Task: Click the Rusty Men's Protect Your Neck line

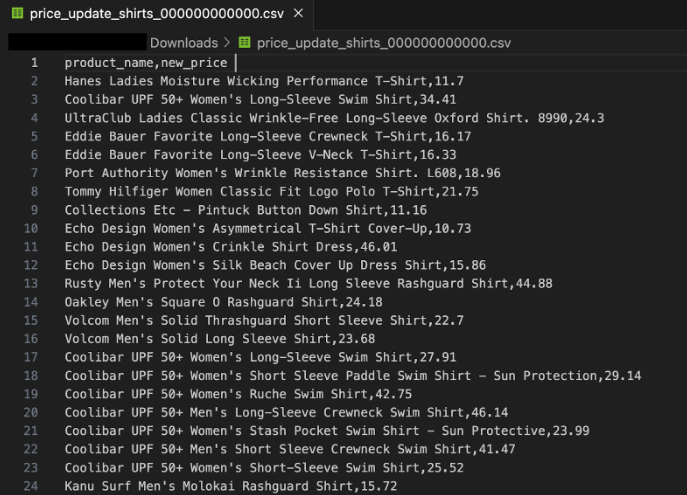Action: 308,283
